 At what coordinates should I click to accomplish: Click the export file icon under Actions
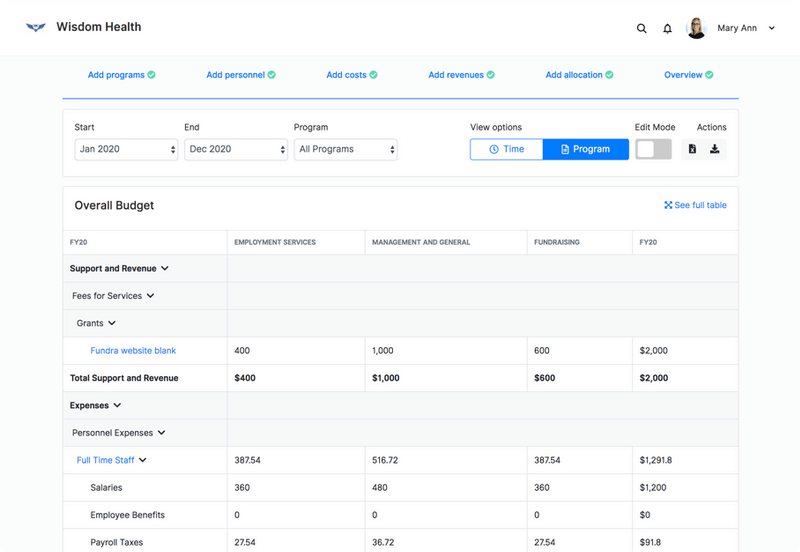coord(692,149)
